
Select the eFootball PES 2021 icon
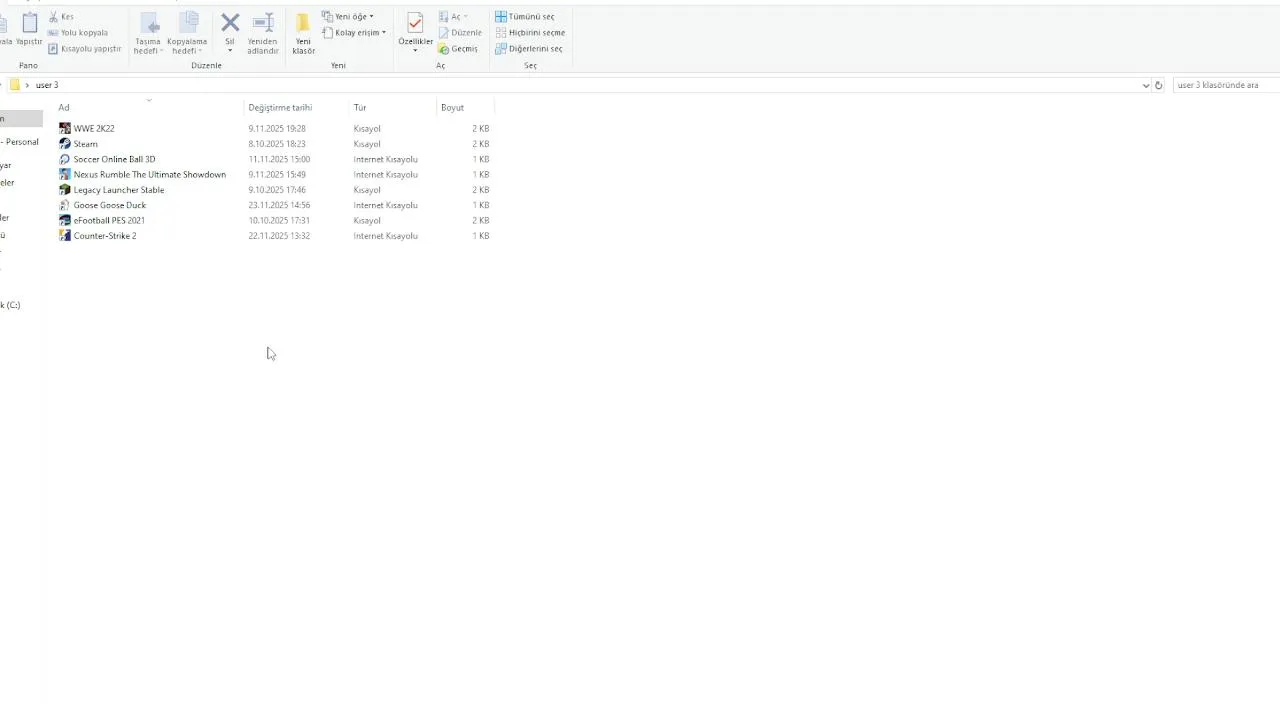click(x=65, y=220)
